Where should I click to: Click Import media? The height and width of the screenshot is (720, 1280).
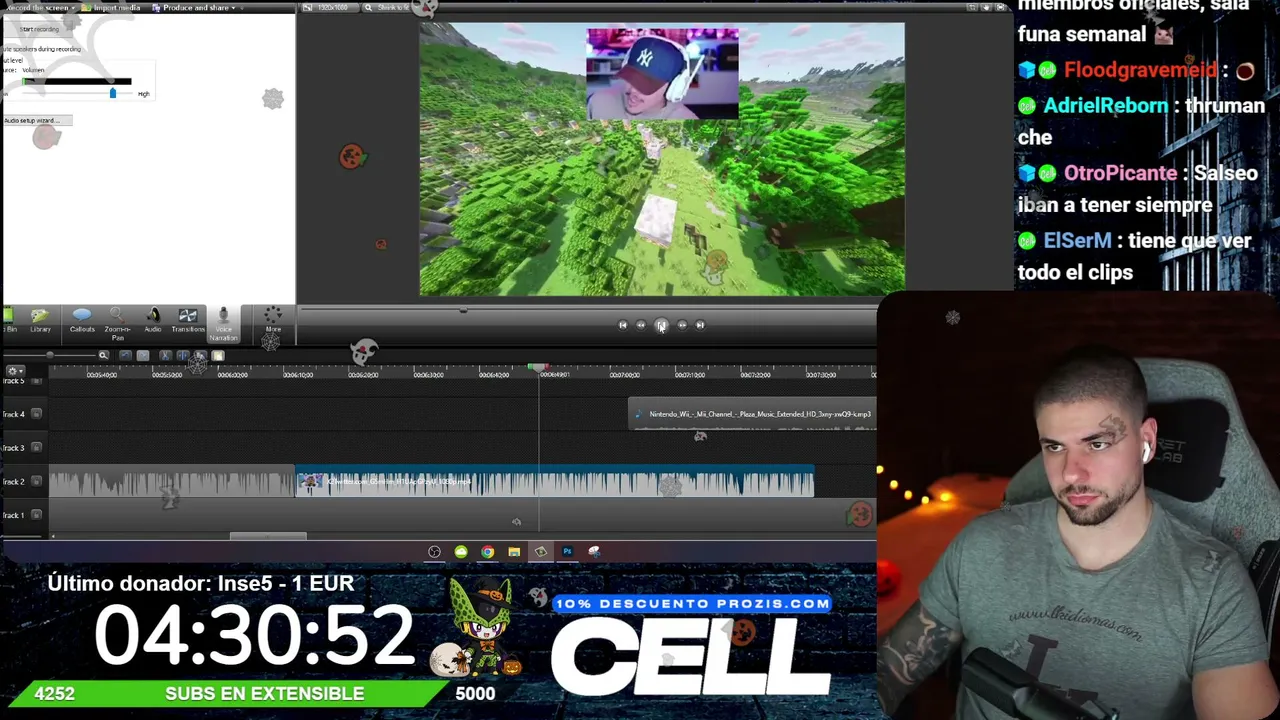[113, 8]
